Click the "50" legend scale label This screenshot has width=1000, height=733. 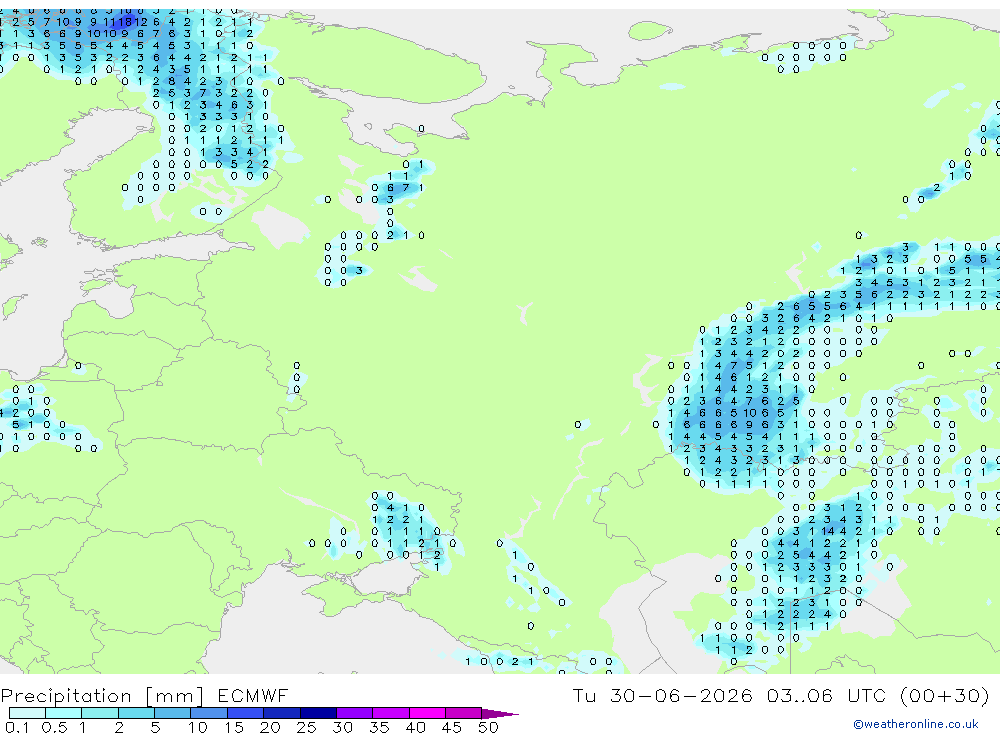pyautogui.click(x=488, y=727)
